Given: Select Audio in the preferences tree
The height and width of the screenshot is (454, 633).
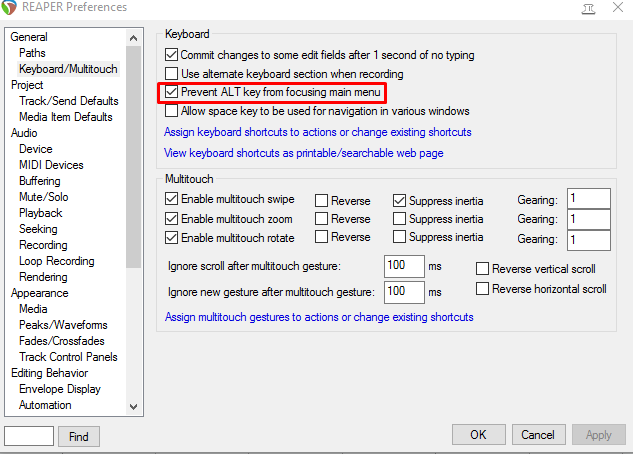Looking at the screenshot, I should [24, 133].
